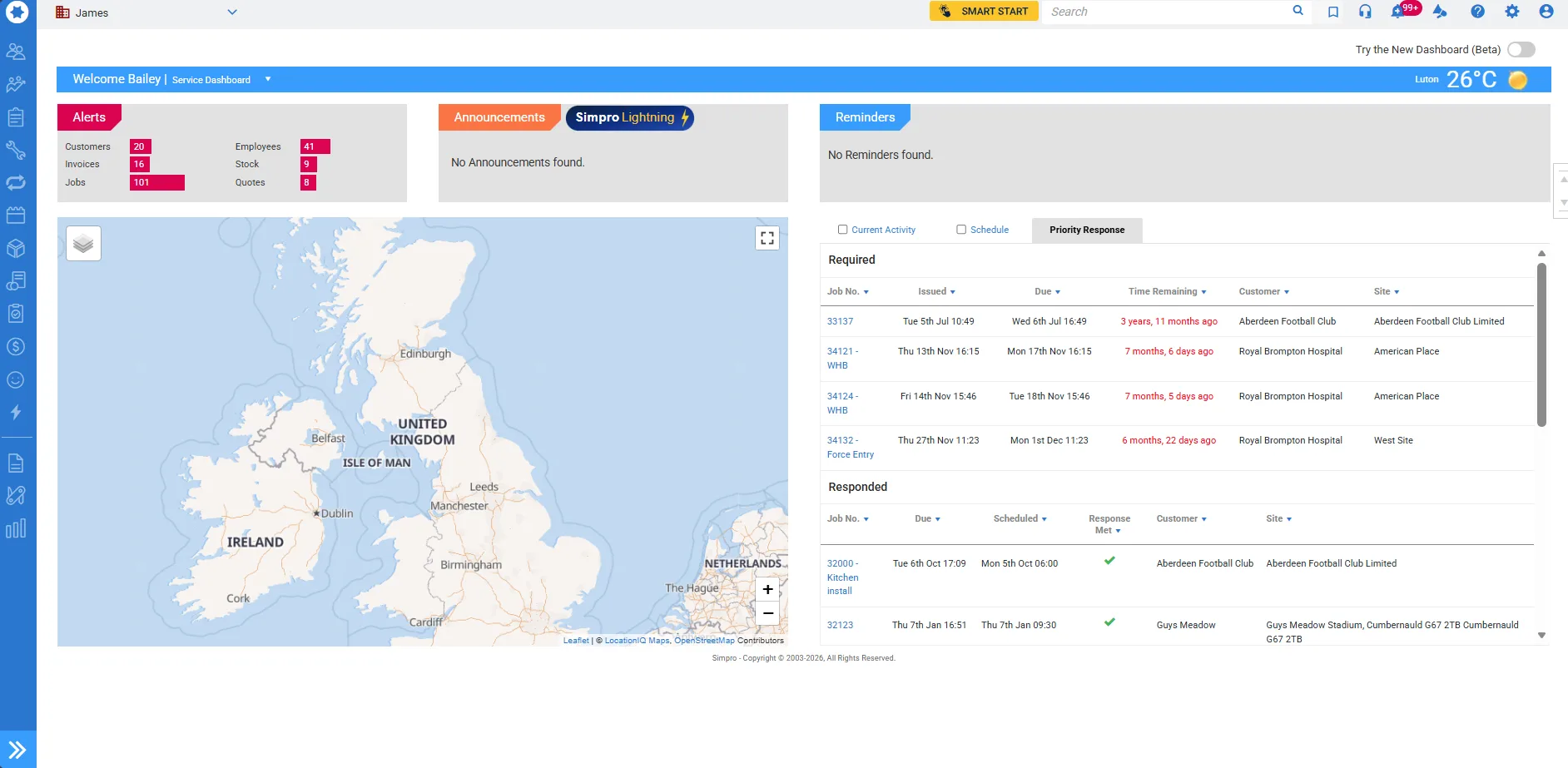Switch to the Simpro Lightning tab
The image size is (1568, 768).
tap(630, 117)
